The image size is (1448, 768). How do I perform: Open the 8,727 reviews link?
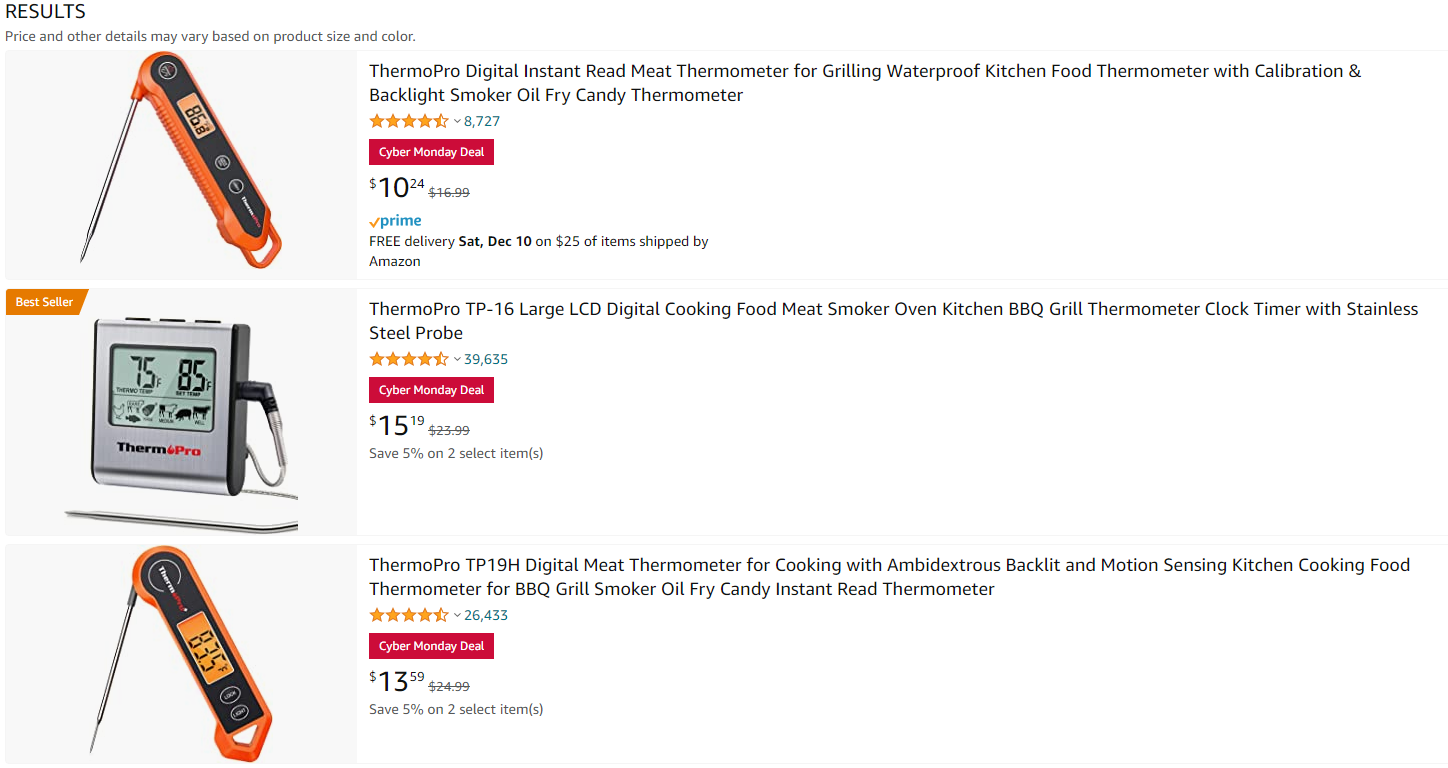[x=482, y=121]
